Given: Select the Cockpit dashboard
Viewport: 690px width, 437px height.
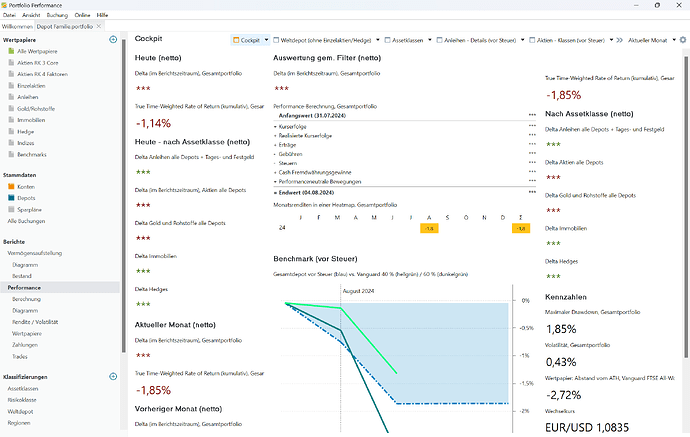Looking at the screenshot, I should coord(246,40).
